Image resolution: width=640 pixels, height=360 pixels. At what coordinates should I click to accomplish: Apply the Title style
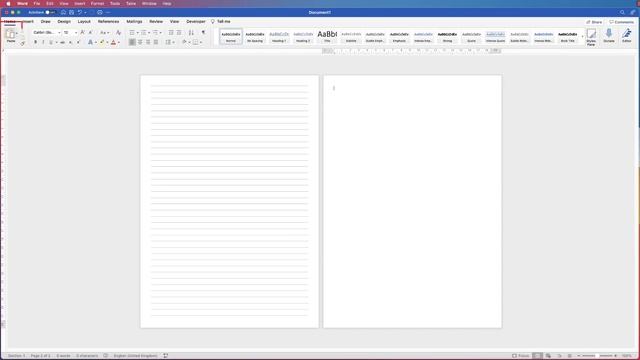pyautogui.click(x=327, y=37)
